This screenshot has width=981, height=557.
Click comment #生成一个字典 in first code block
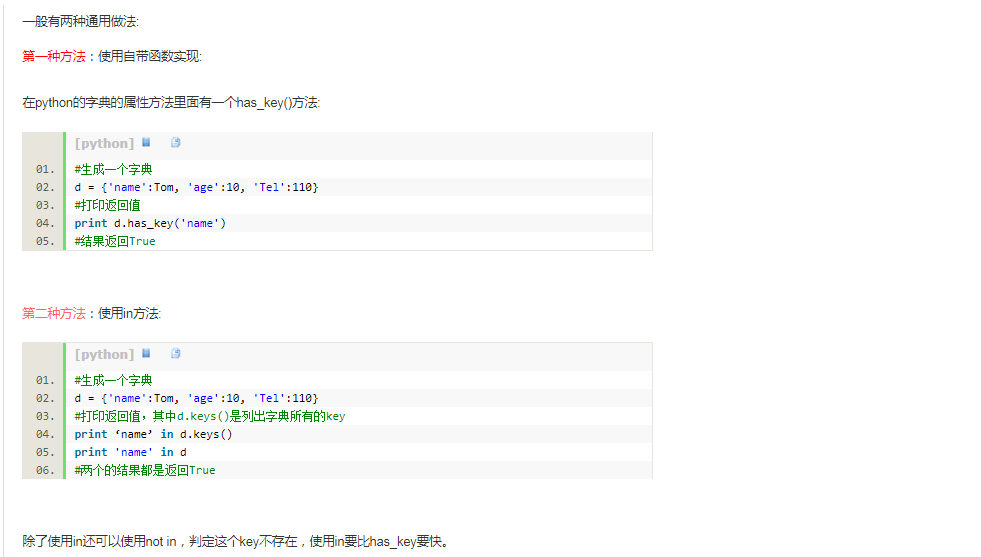click(x=113, y=169)
